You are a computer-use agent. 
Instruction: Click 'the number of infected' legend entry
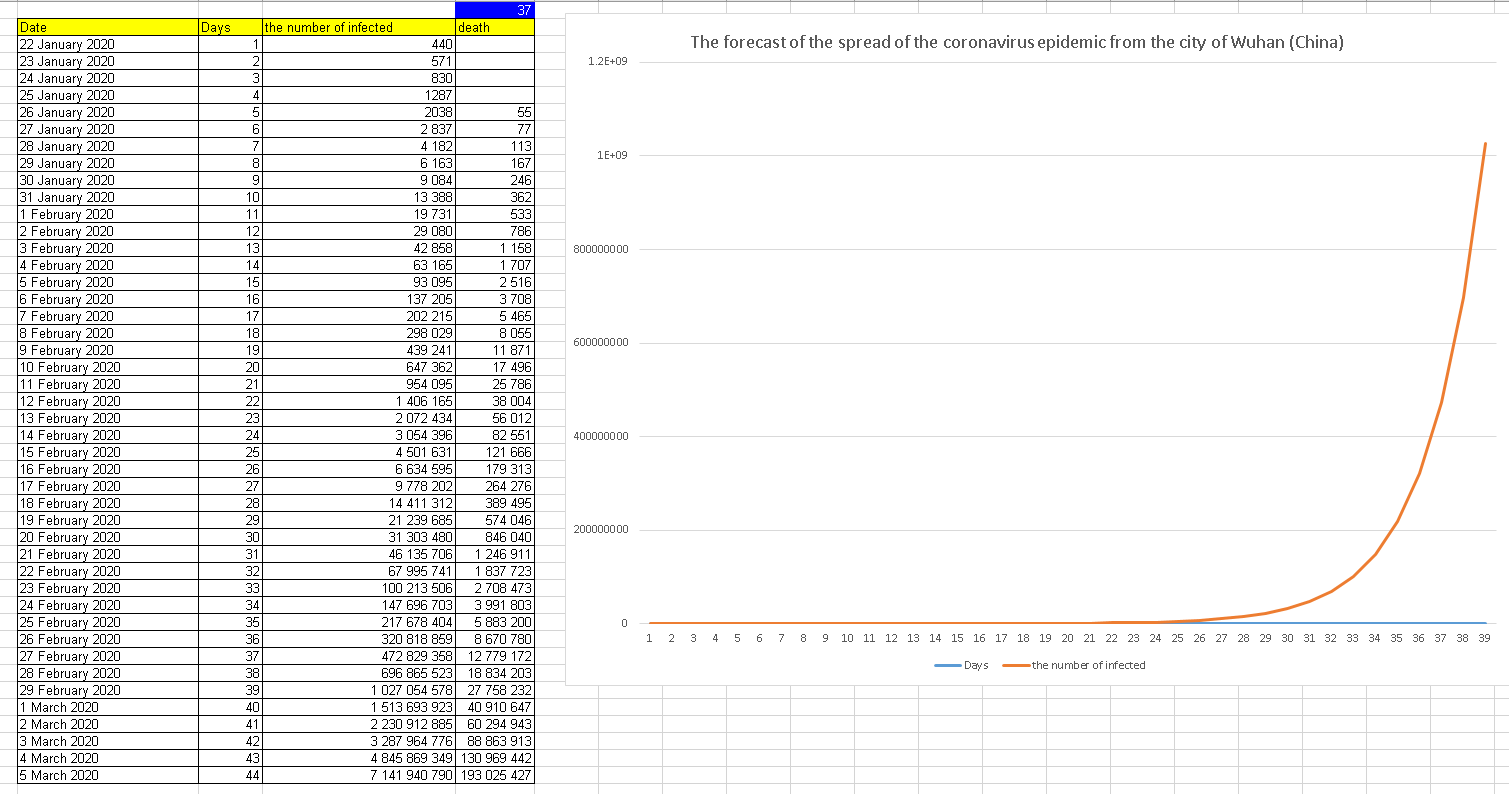[1074, 665]
